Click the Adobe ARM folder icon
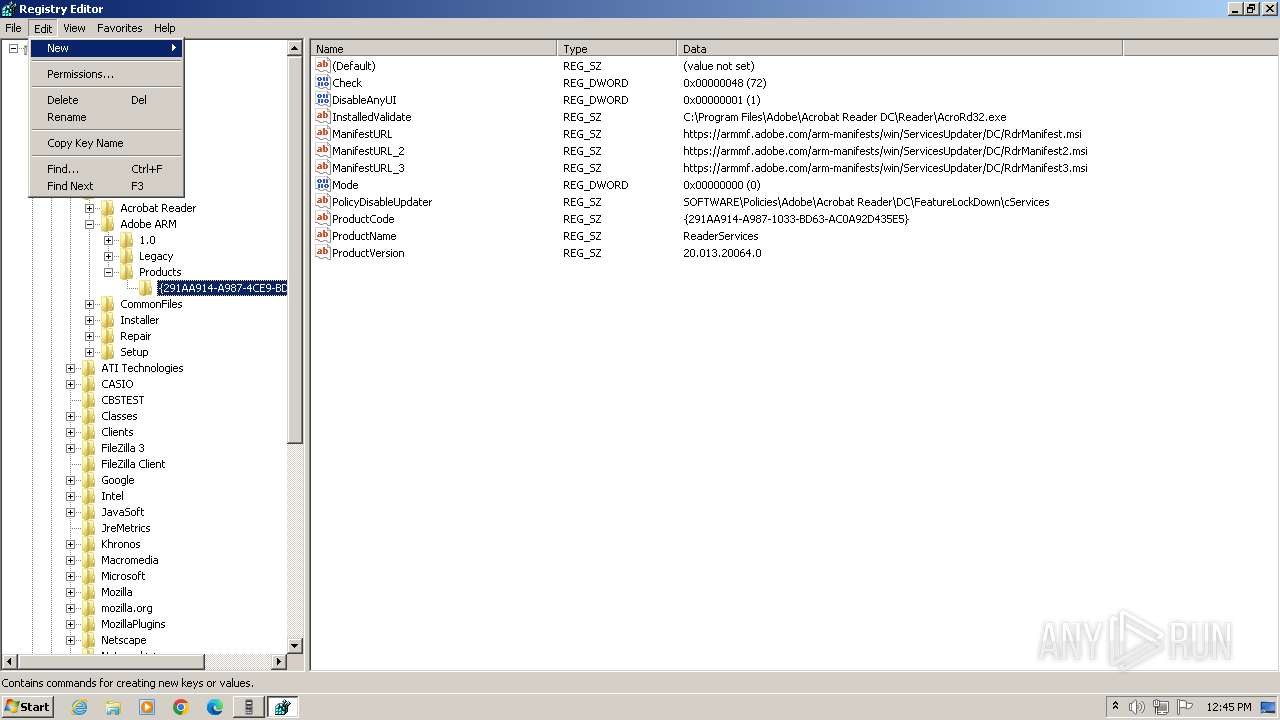Image resolution: width=1280 pixels, height=720 pixels. (107, 224)
